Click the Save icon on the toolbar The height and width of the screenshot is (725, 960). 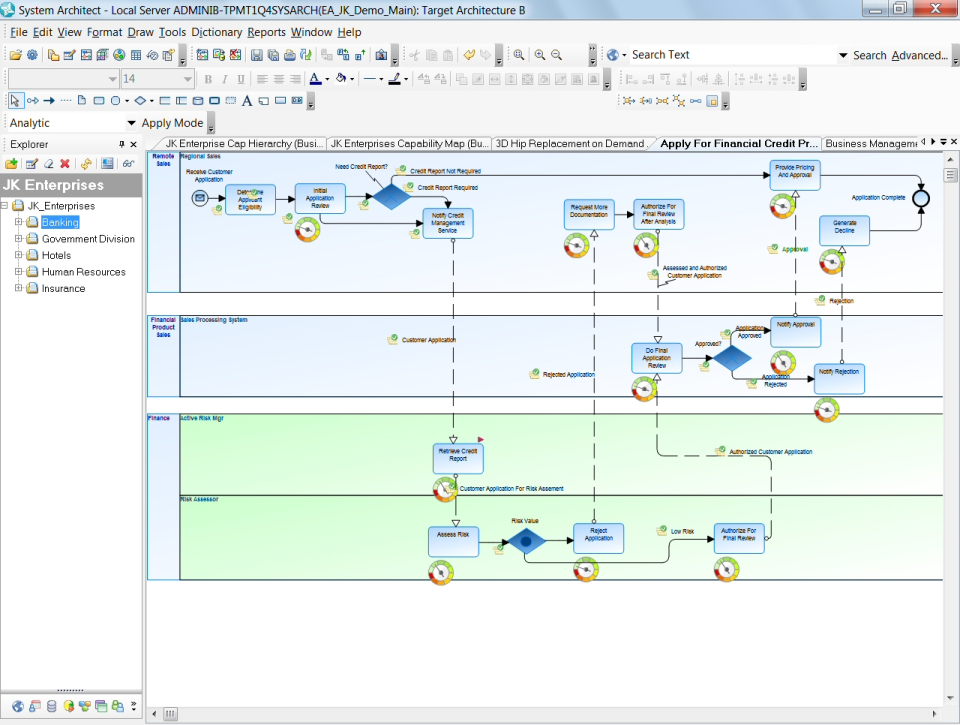[257, 54]
